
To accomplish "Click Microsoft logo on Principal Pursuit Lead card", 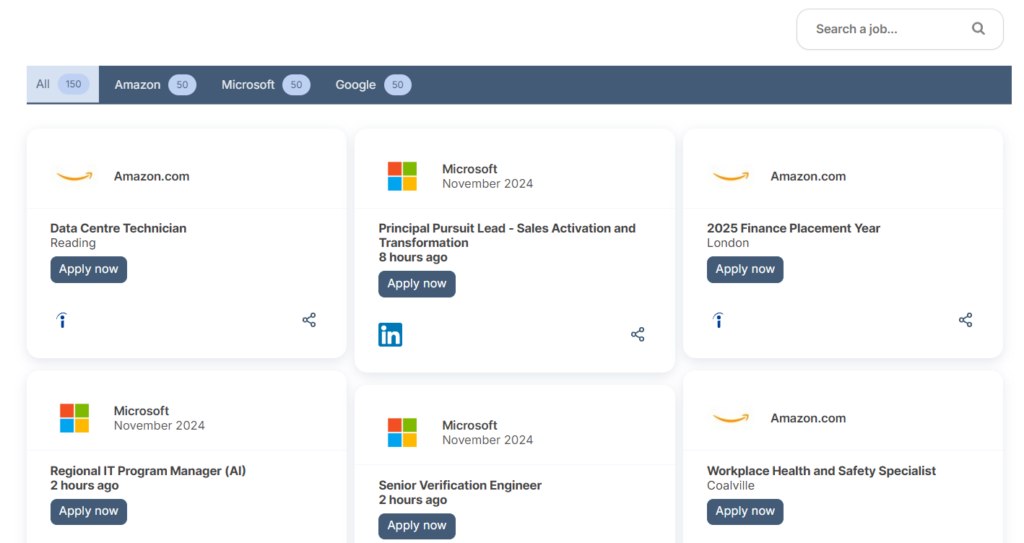I will click(402, 176).
